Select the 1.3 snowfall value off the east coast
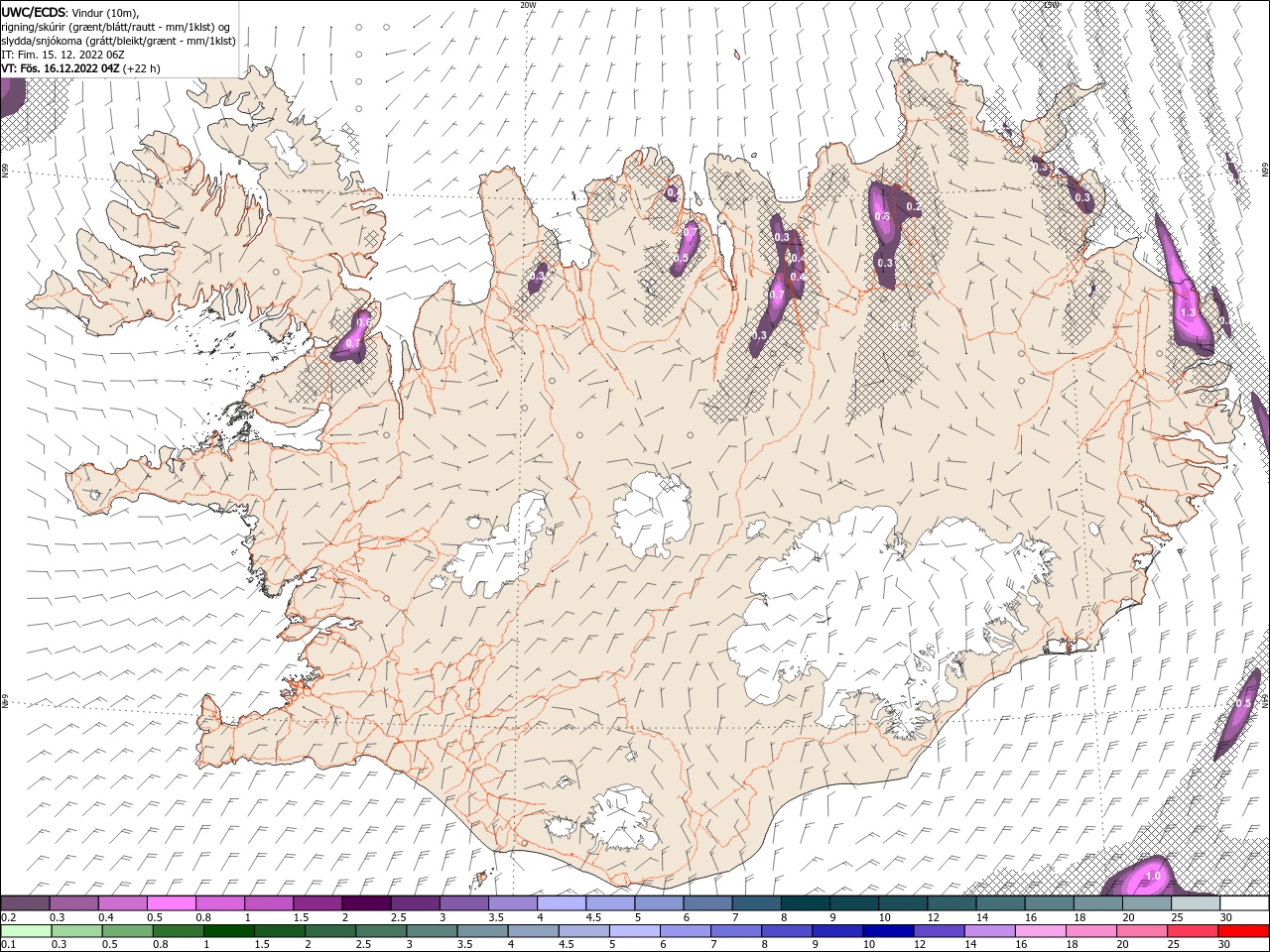The width and height of the screenshot is (1270, 952). [1188, 312]
